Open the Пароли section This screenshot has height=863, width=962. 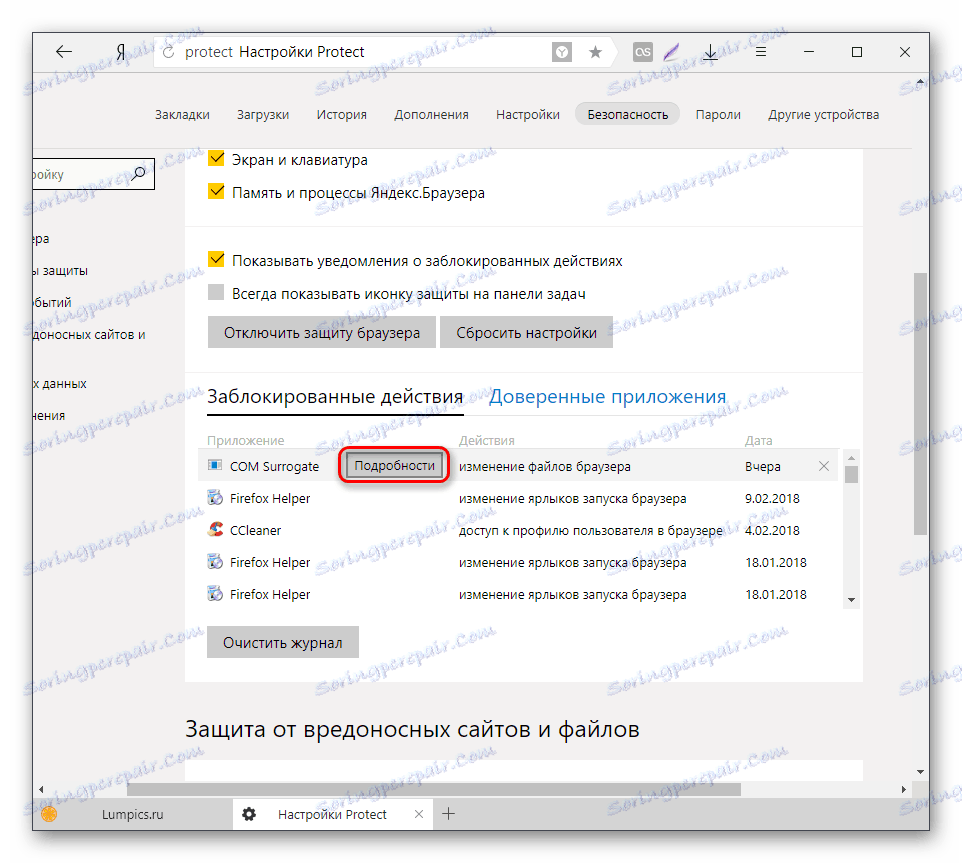click(x=718, y=115)
